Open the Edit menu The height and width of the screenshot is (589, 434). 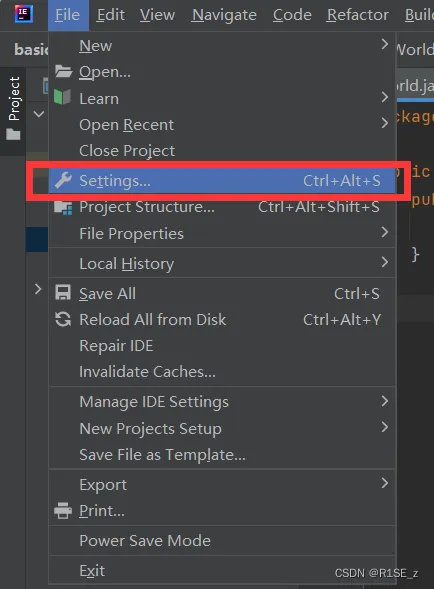pyautogui.click(x=110, y=15)
